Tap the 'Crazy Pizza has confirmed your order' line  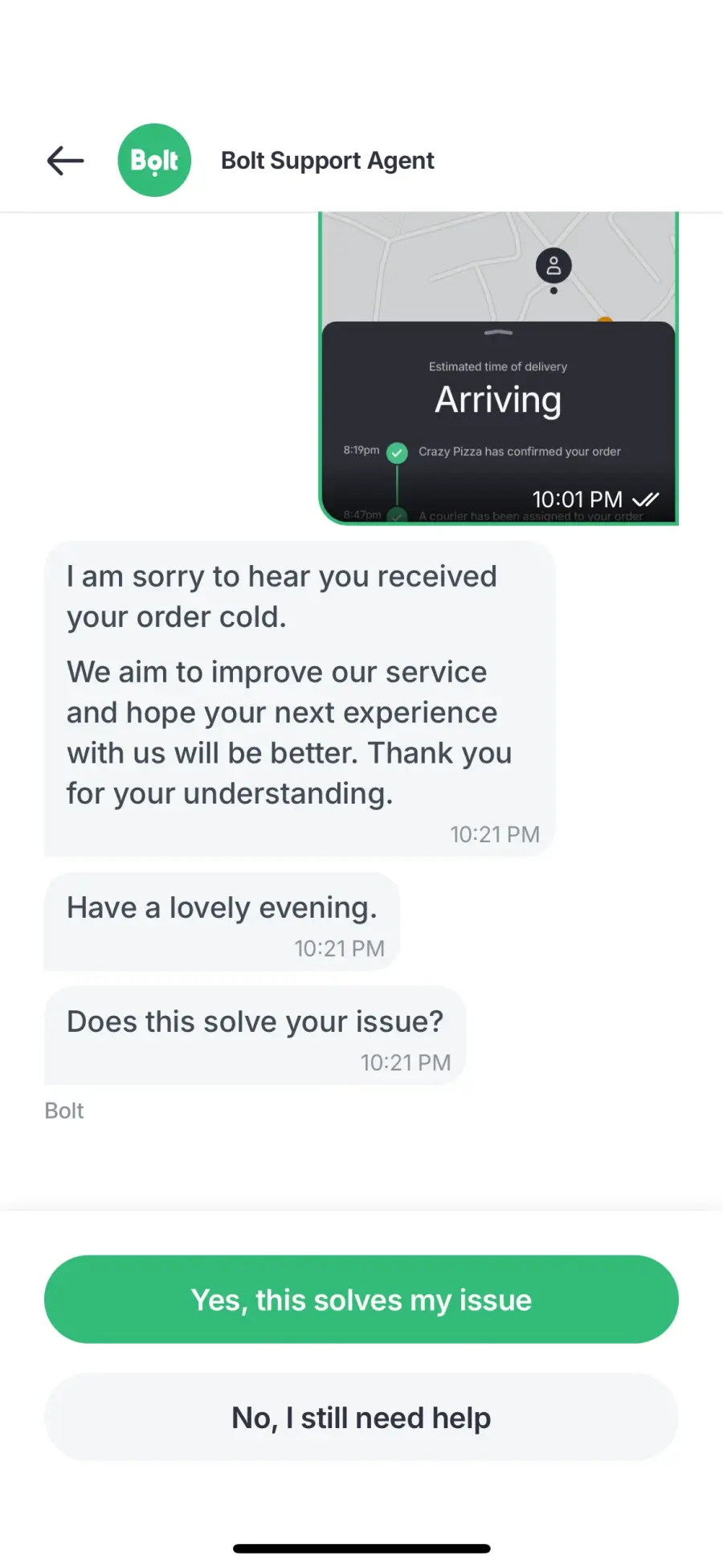(519, 452)
